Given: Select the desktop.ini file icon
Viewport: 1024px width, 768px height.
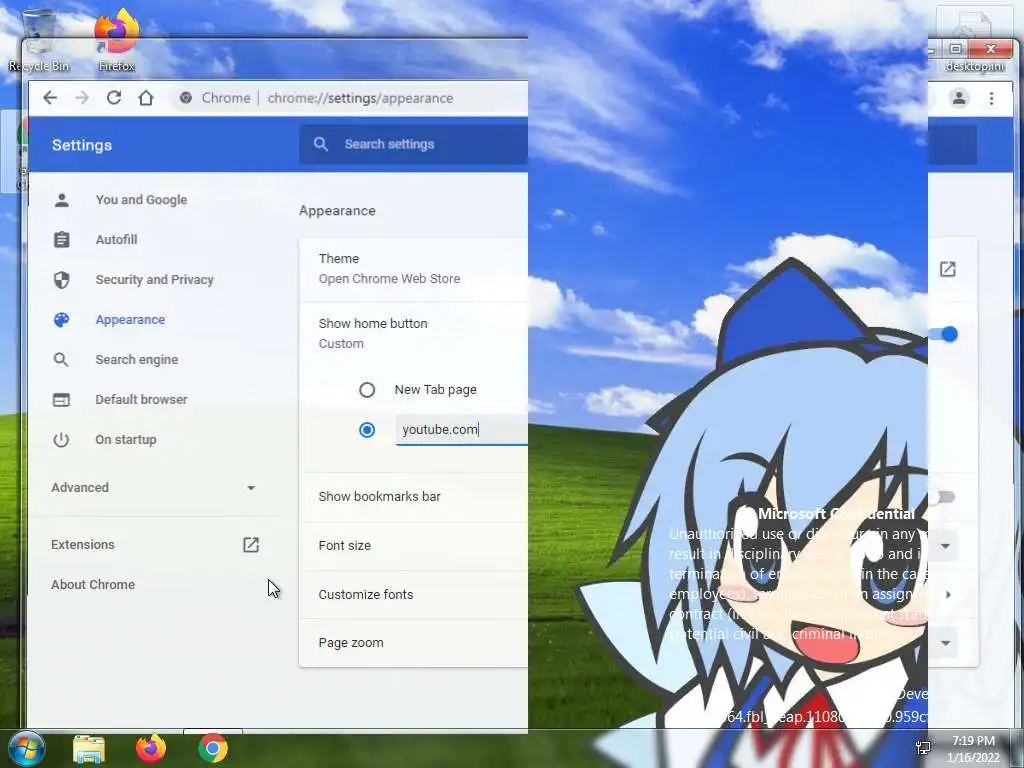Looking at the screenshot, I should pos(974,40).
